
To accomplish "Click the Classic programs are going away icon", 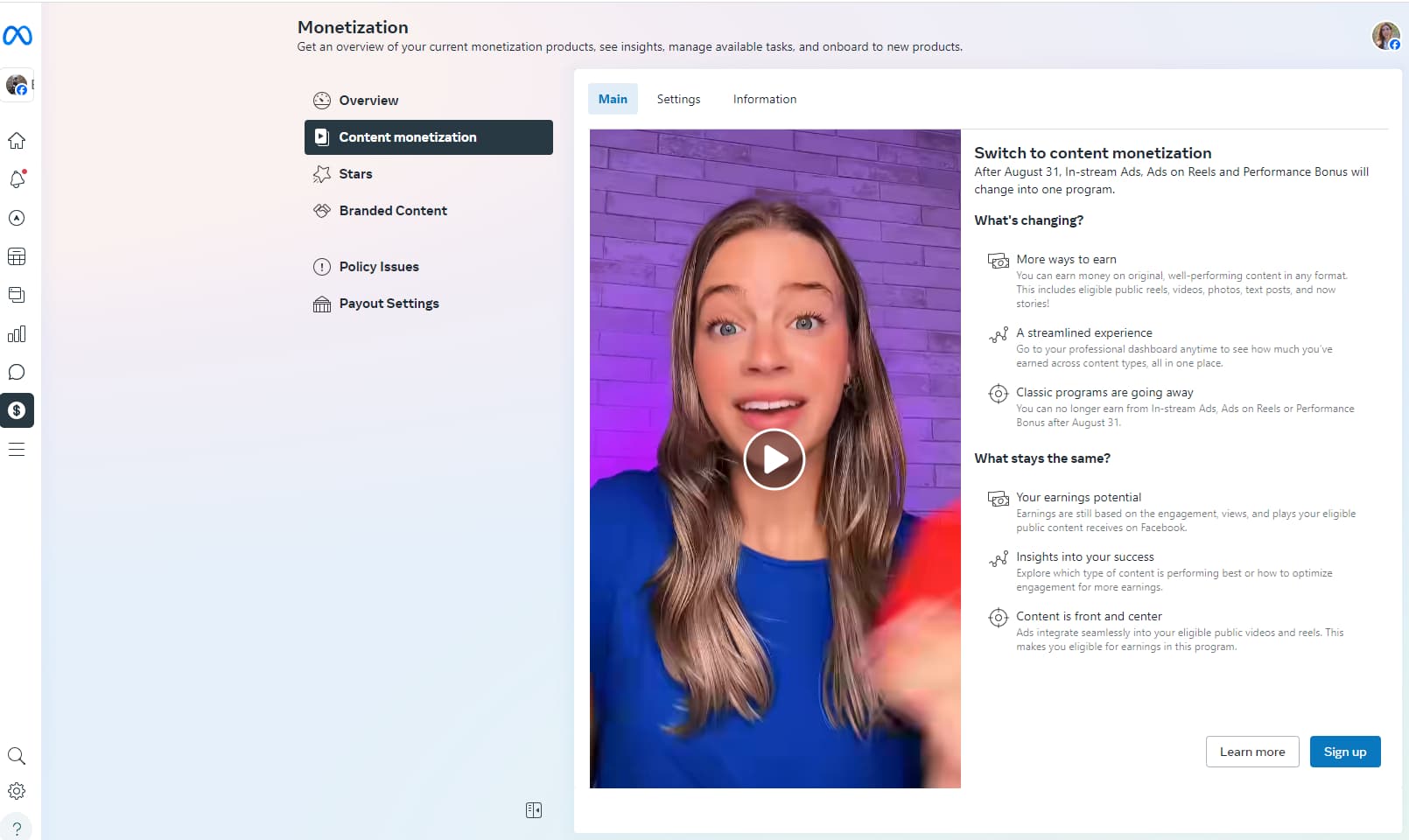I will click(999, 394).
